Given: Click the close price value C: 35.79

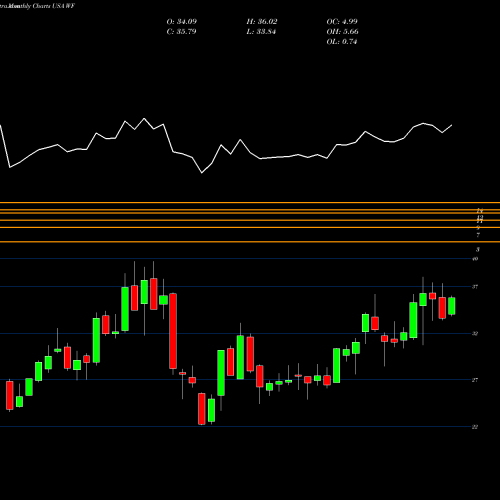Looking at the screenshot, I should [x=181, y=32].
